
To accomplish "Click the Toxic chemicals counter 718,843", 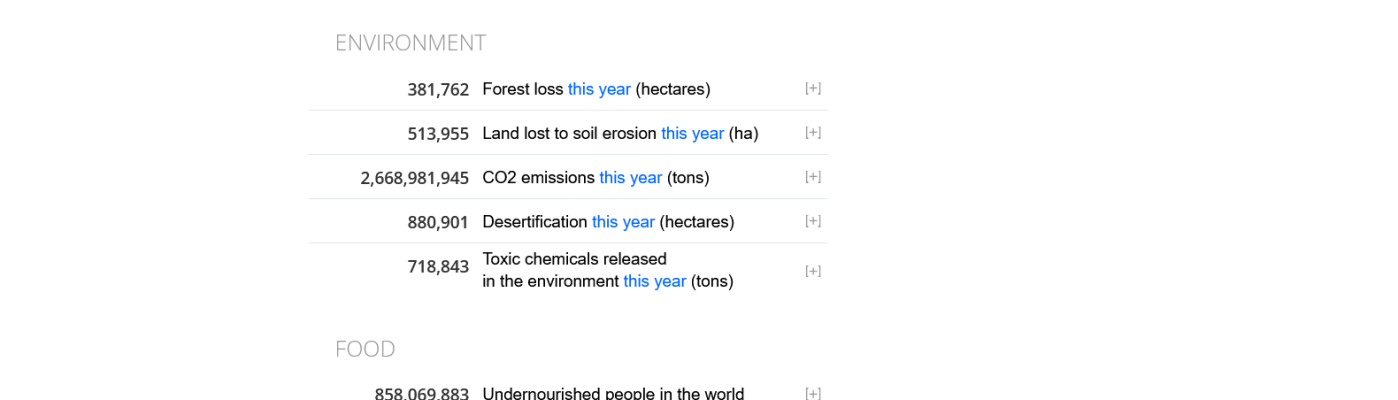I will coord(438,266).
